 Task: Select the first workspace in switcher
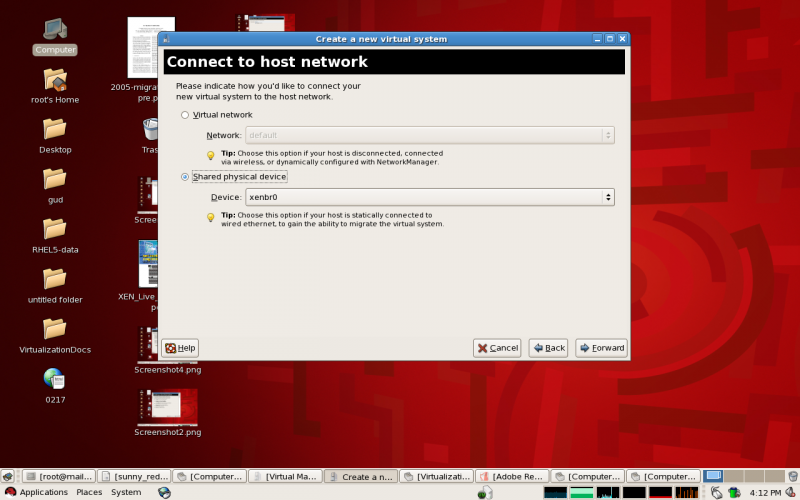[x=713, y=476]
